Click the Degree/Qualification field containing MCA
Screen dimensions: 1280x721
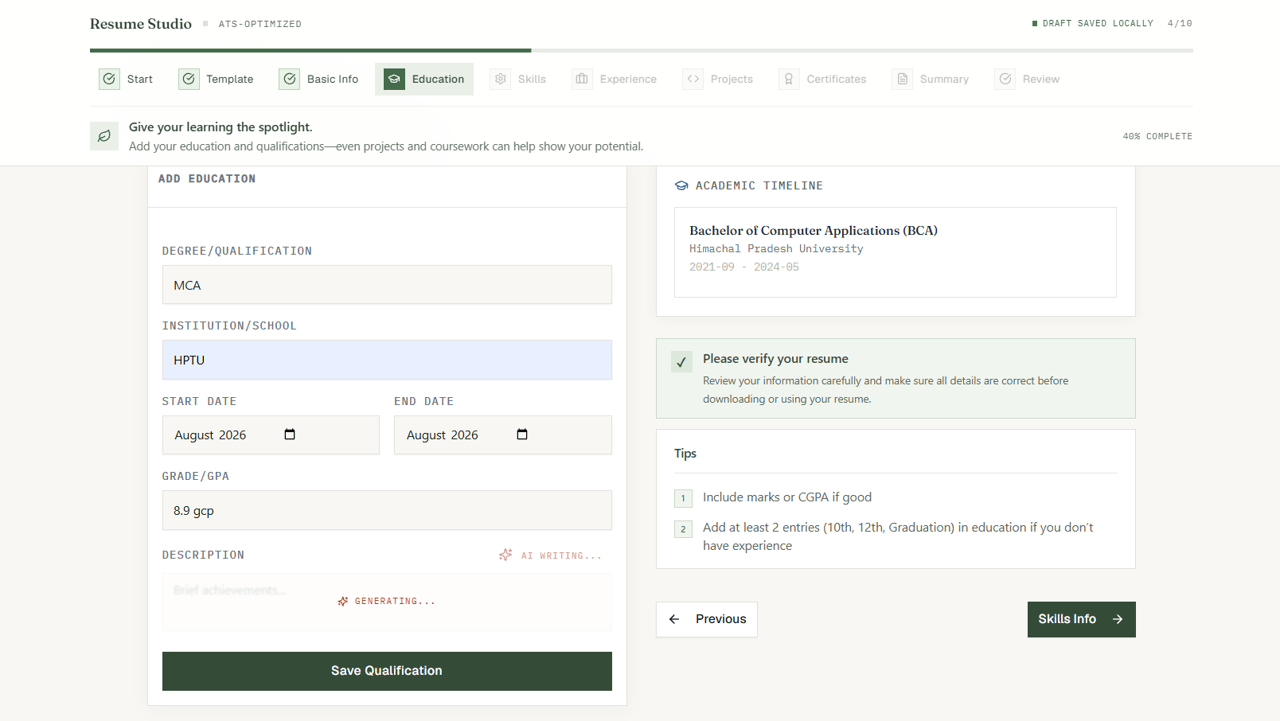(x=387, y=285)
